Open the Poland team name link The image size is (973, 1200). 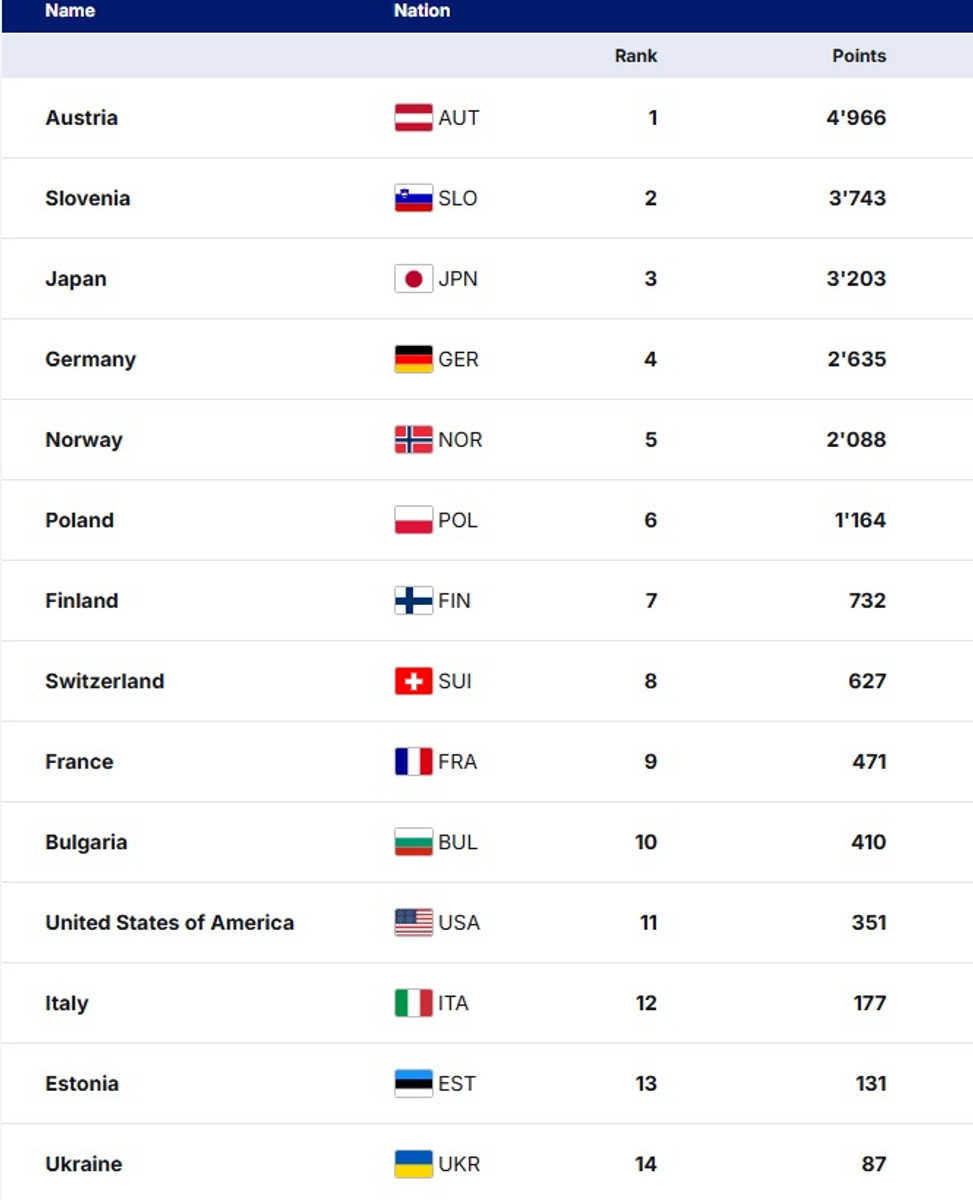click(x=80, y=520)
